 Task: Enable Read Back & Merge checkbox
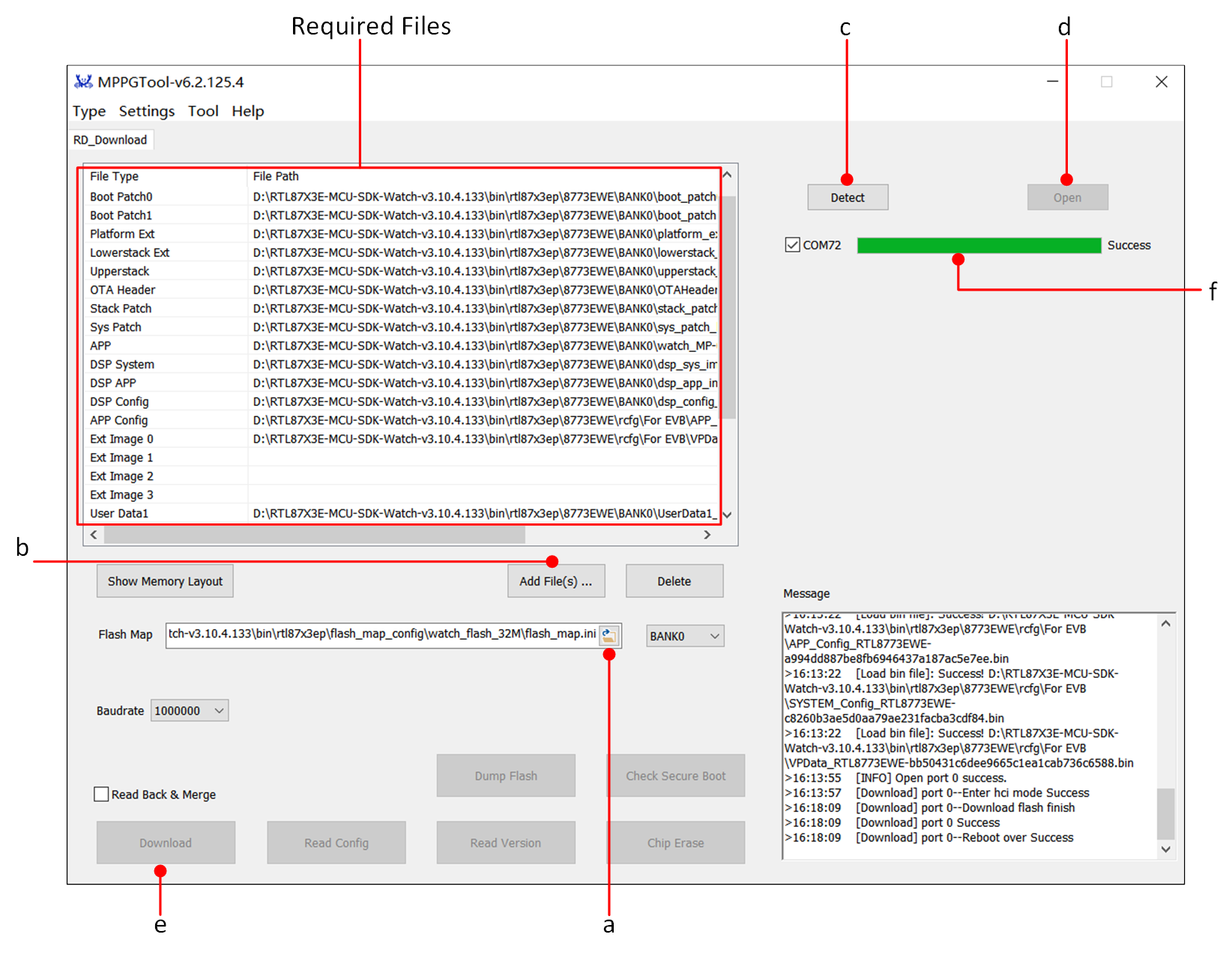[101, 794]
